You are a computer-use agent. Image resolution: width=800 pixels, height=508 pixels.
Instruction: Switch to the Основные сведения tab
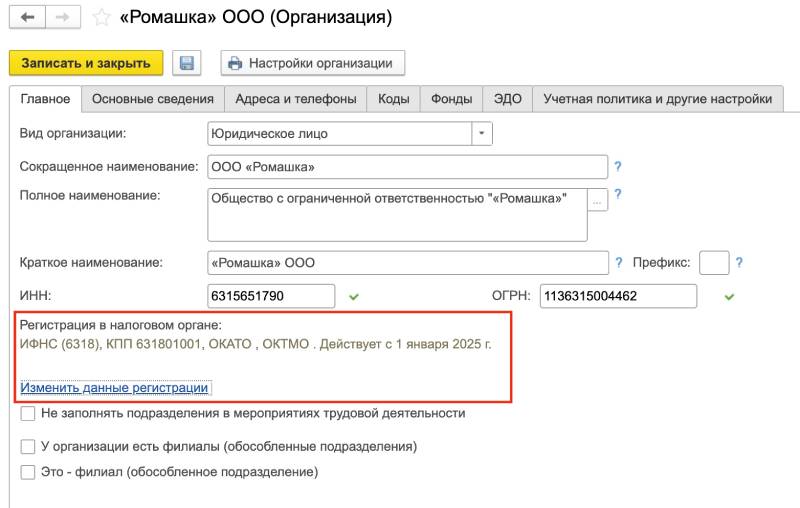(153, 99)
